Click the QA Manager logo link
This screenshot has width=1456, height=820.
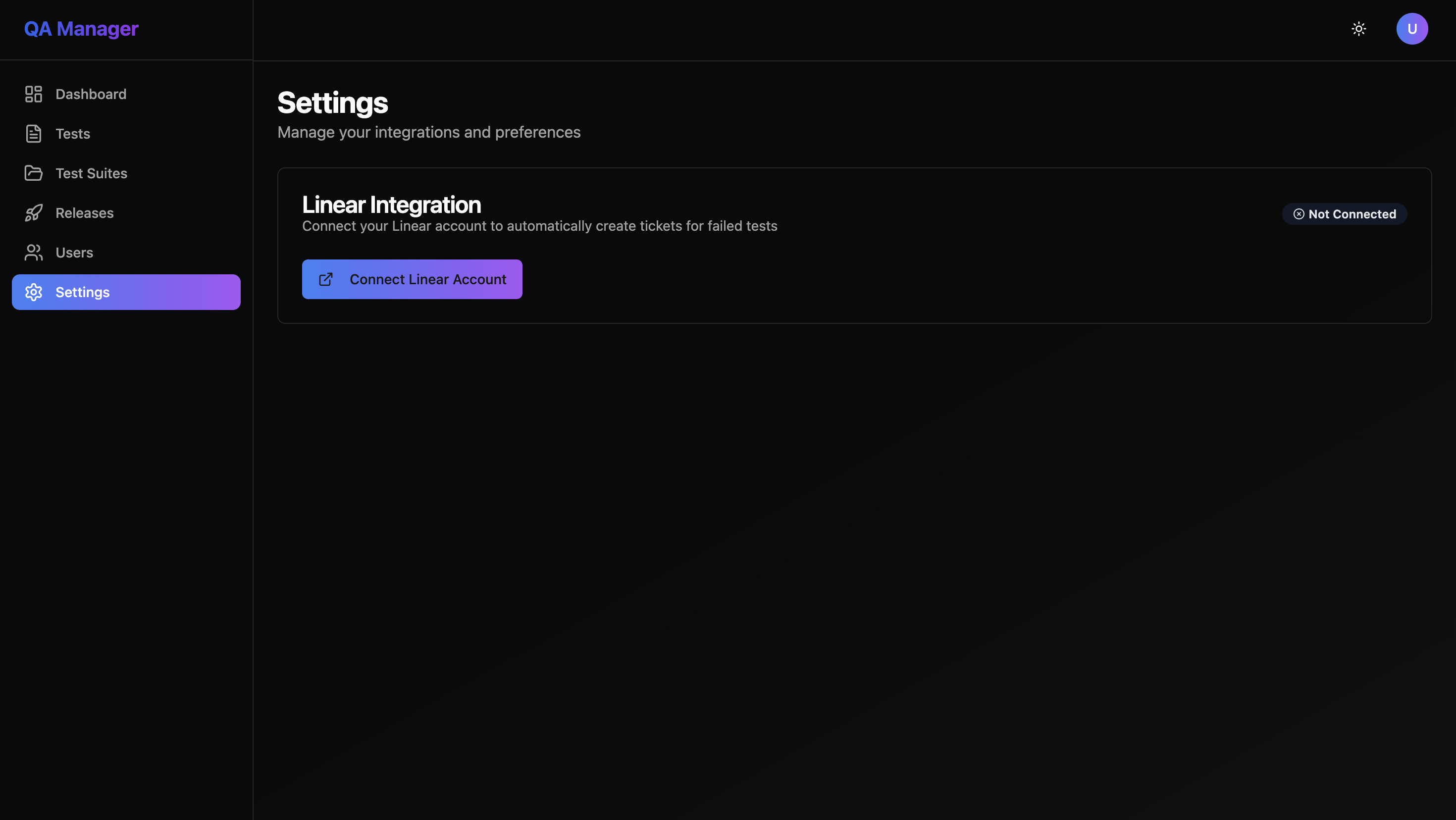[x=81, y=29]
